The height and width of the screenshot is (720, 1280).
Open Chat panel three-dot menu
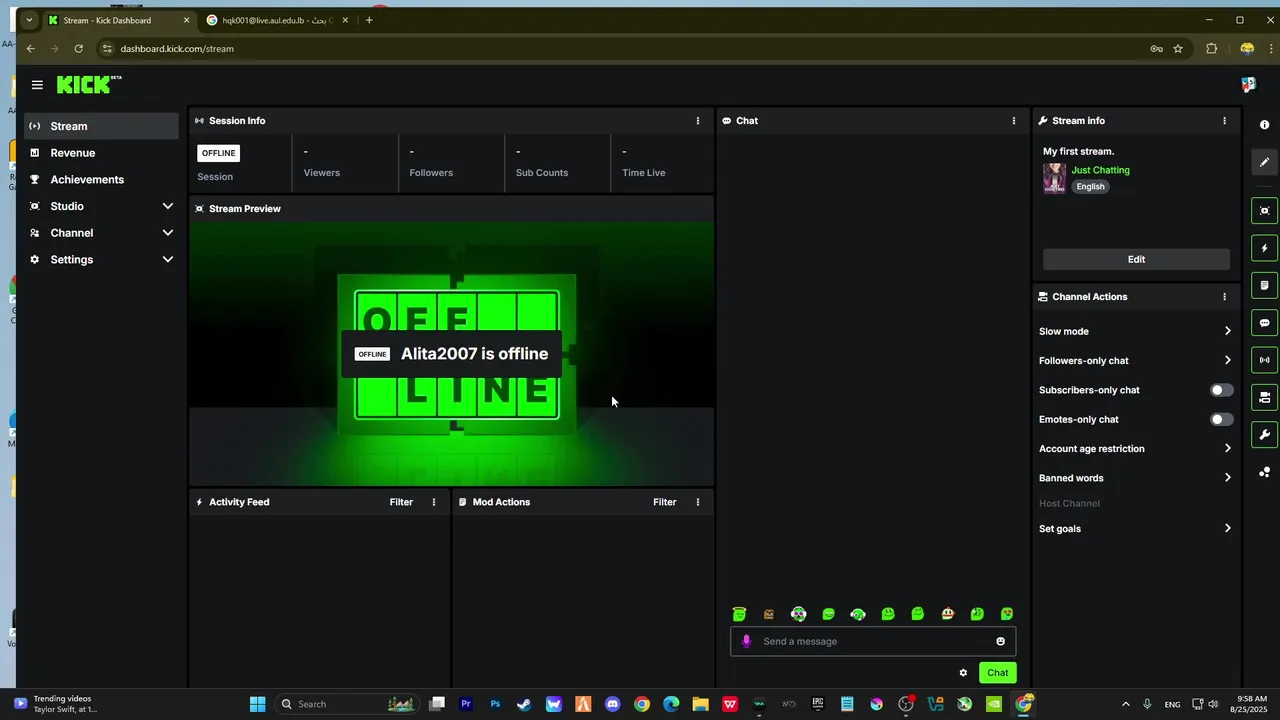(x=1014, y=120)
